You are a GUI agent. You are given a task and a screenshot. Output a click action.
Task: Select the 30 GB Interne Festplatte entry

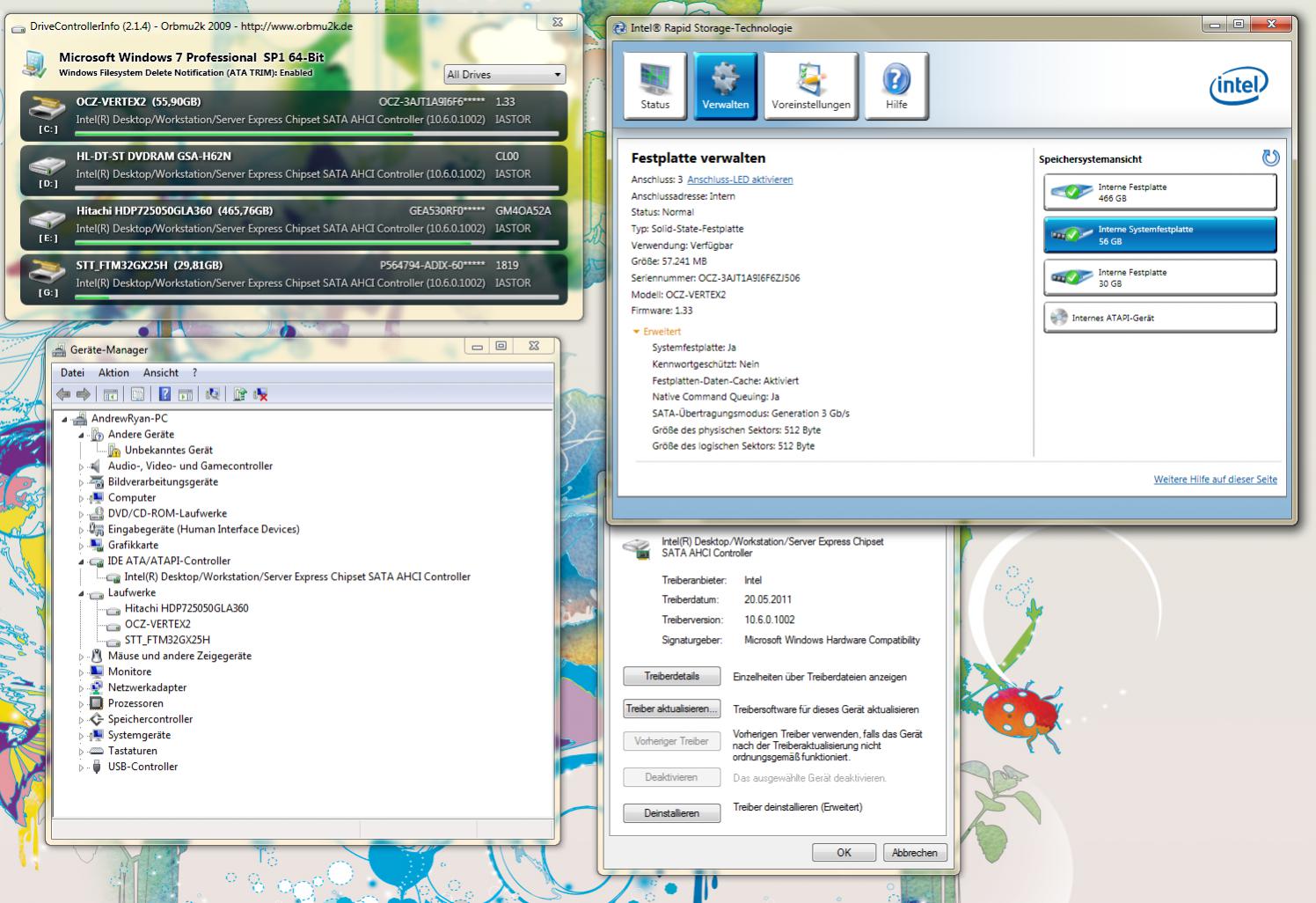[1159, 277]
